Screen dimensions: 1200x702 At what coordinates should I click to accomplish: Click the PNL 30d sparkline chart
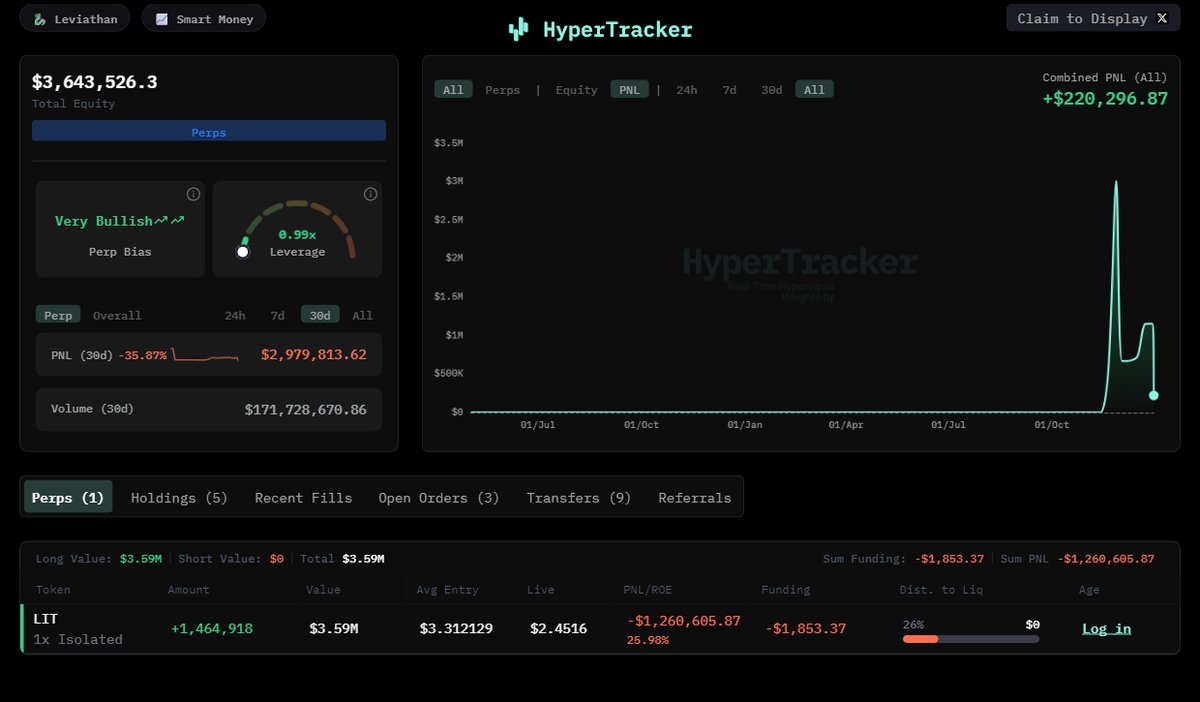(x=205, y=355)
